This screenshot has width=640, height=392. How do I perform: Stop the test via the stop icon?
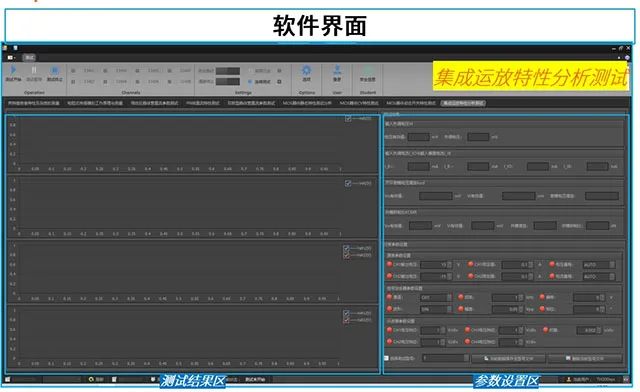point(55,71)
